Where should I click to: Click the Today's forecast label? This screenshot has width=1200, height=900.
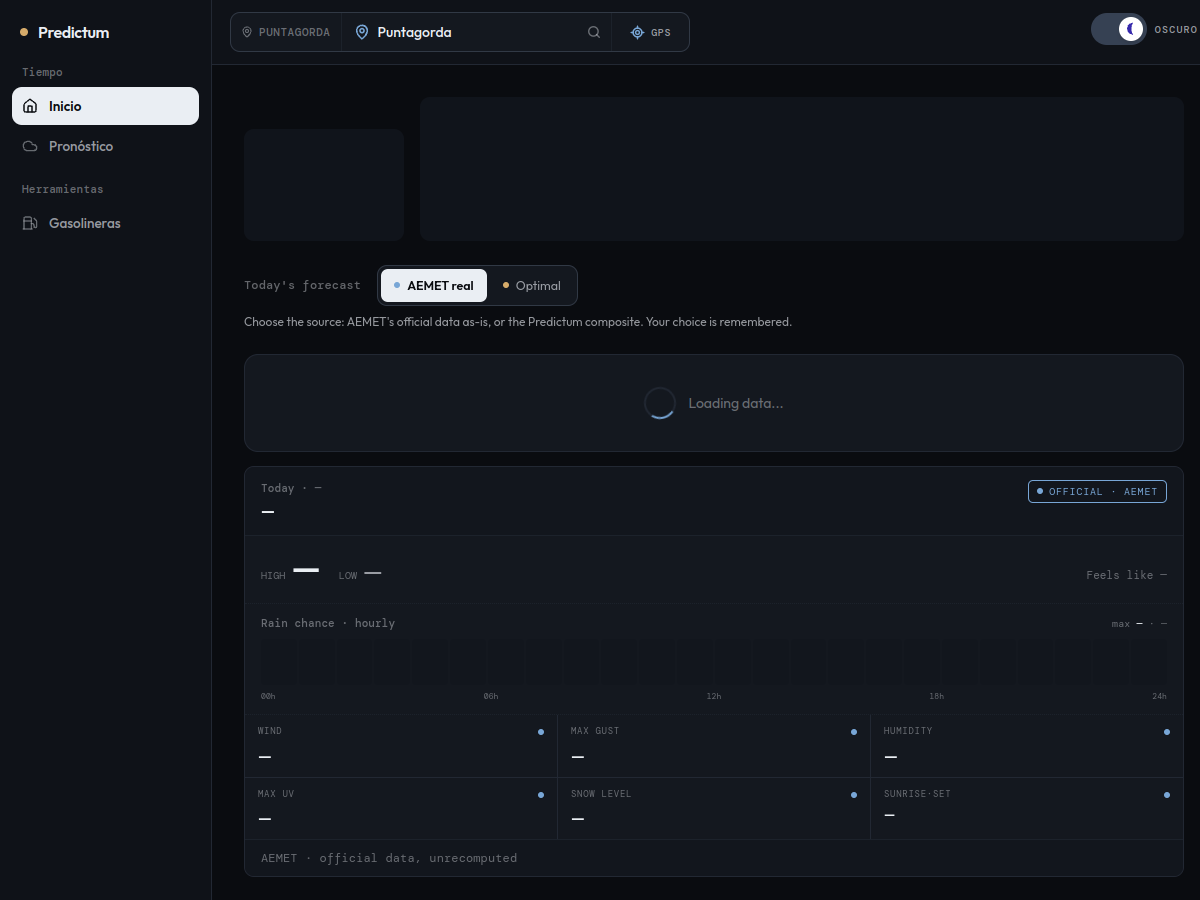[x=302, y=285]
